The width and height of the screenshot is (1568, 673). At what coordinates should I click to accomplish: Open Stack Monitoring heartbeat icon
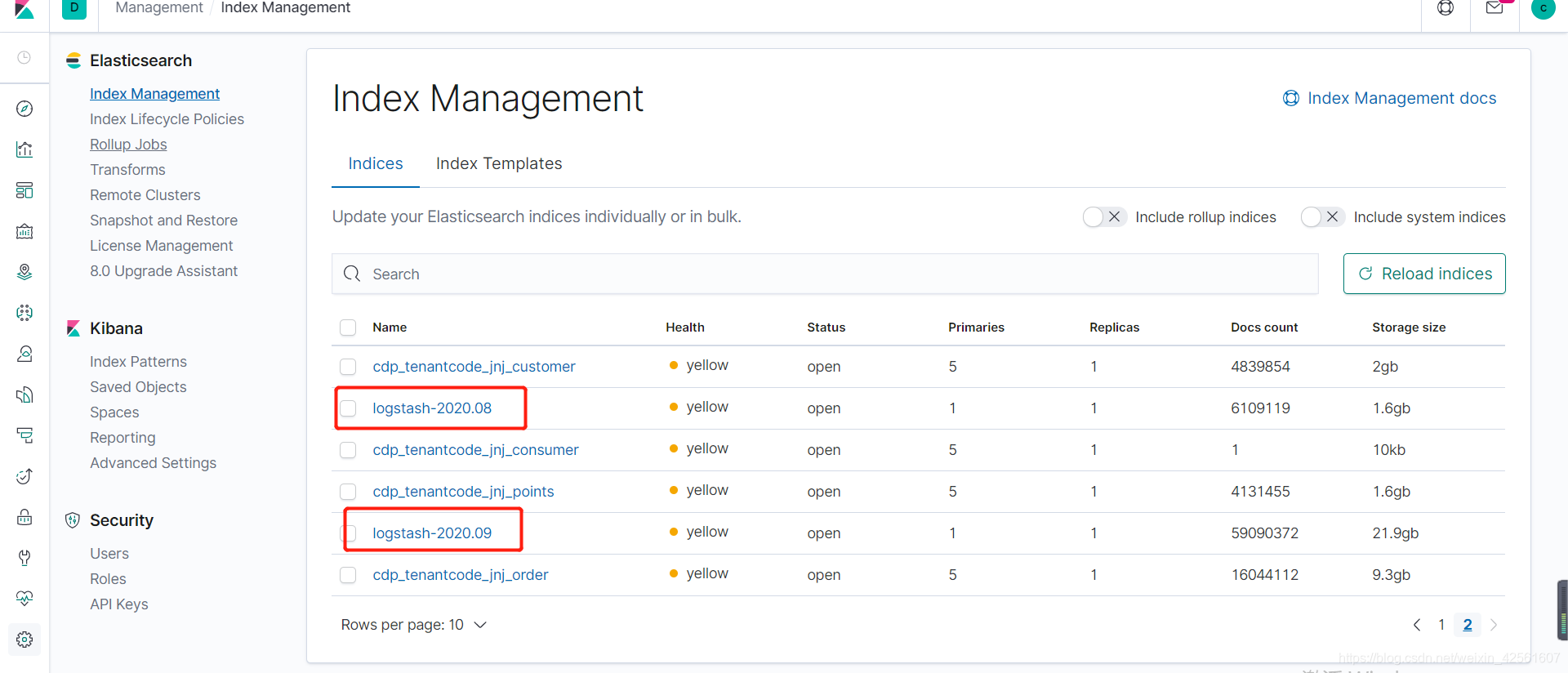pos(24,599)
